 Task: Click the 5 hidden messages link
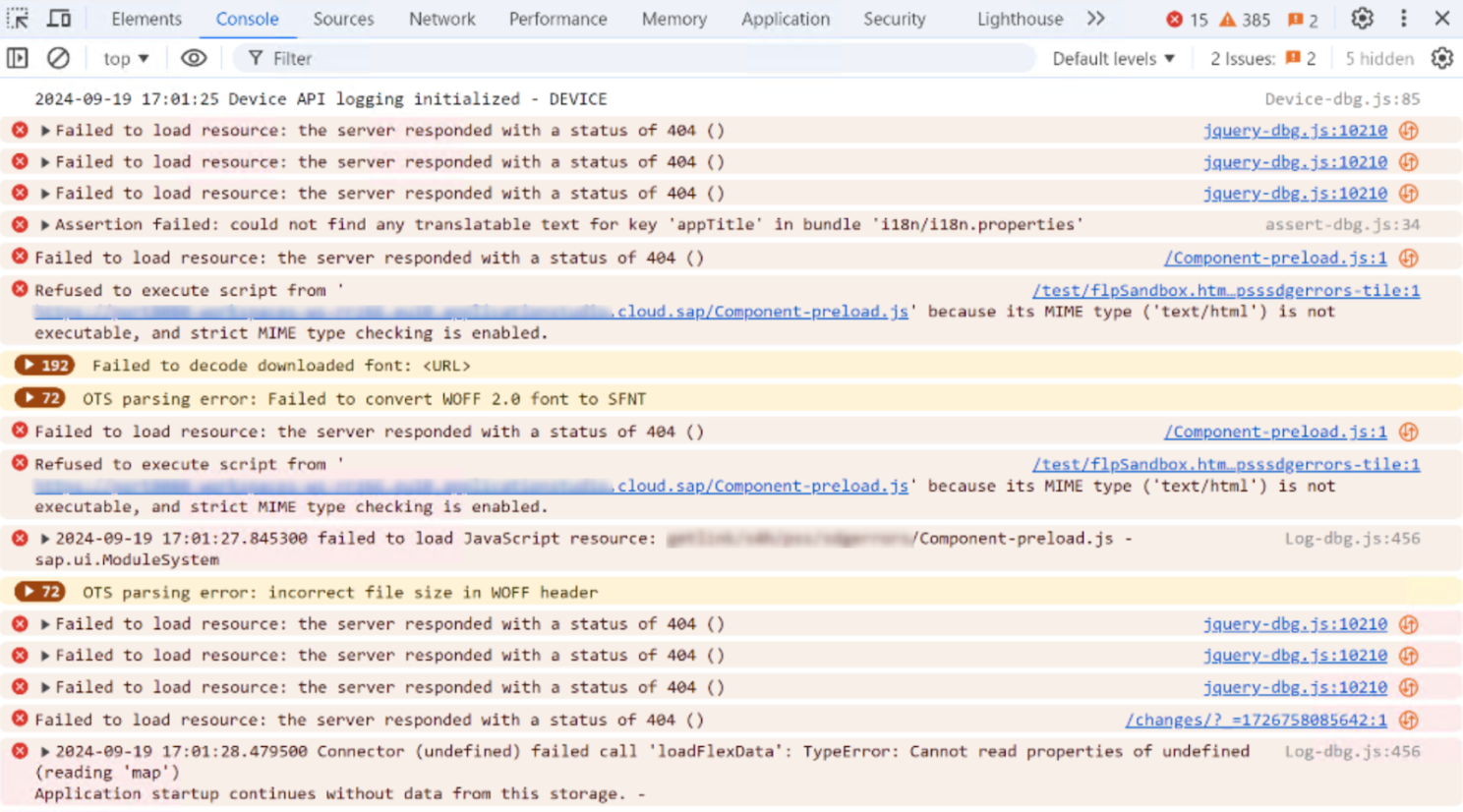click(1378, 58)
